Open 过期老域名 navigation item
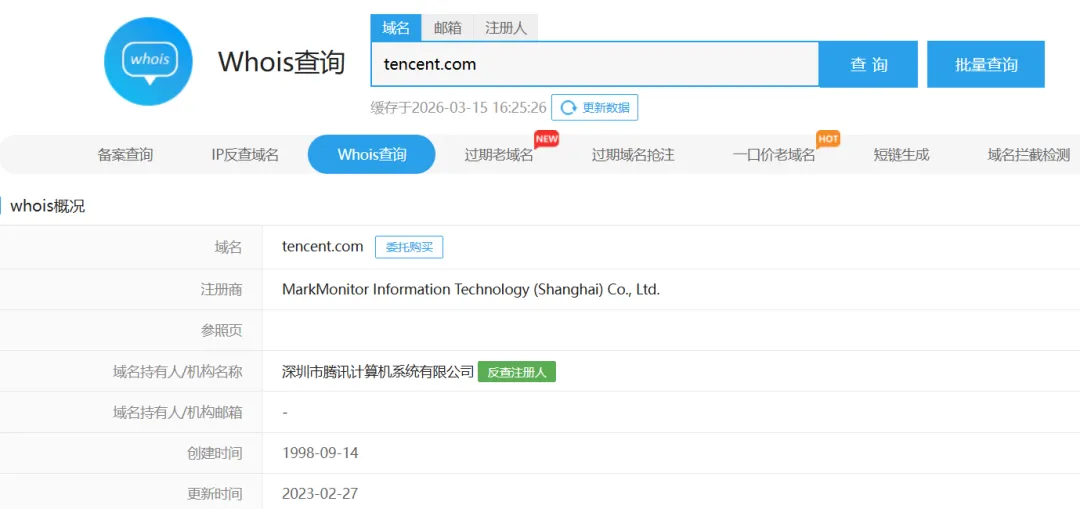This screenshot has width=1080, height=509. point(499,155)
